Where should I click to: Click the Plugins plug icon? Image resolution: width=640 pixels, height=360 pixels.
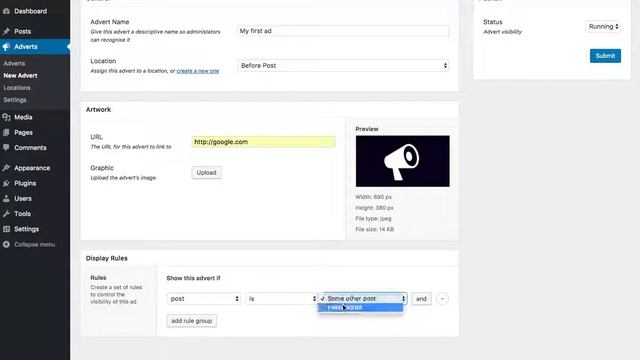6,183
